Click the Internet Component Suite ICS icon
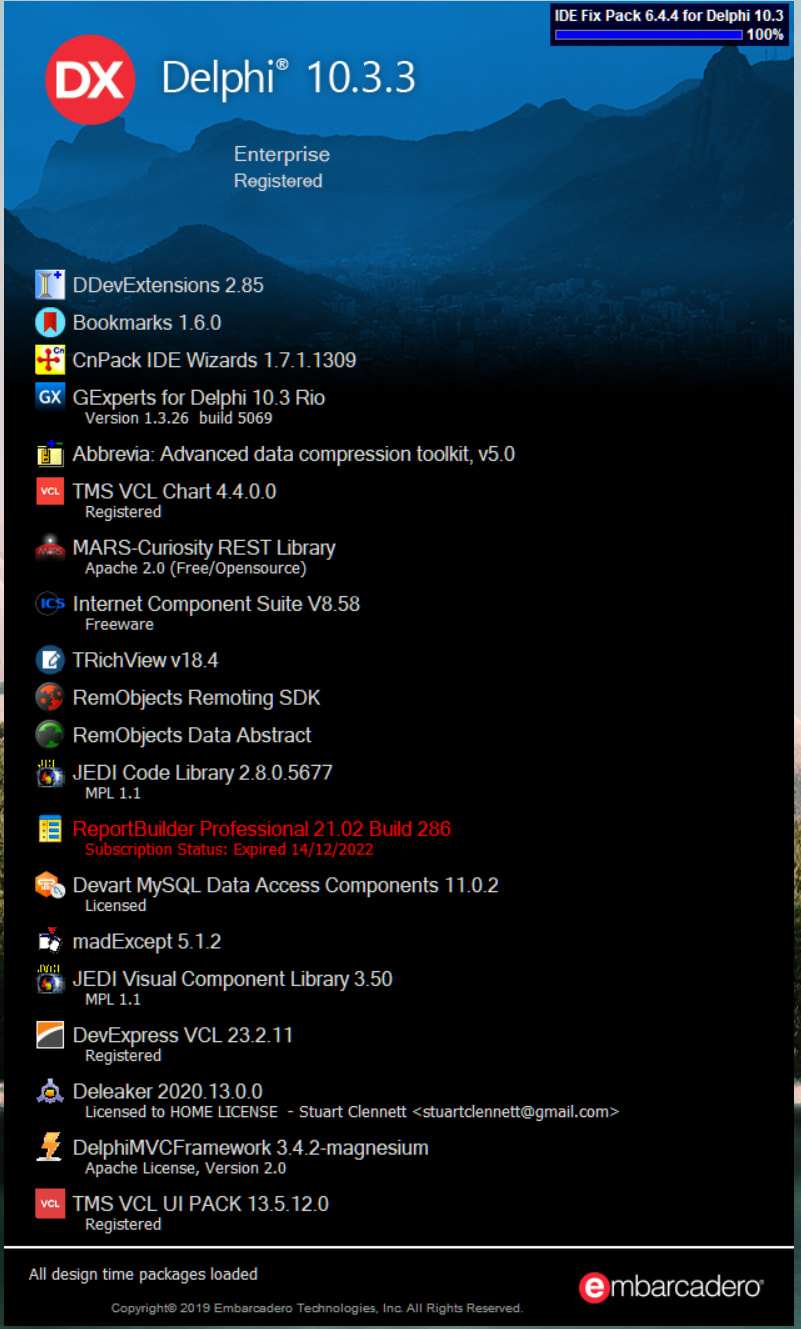801x1329 pixels. pos(50,604)
